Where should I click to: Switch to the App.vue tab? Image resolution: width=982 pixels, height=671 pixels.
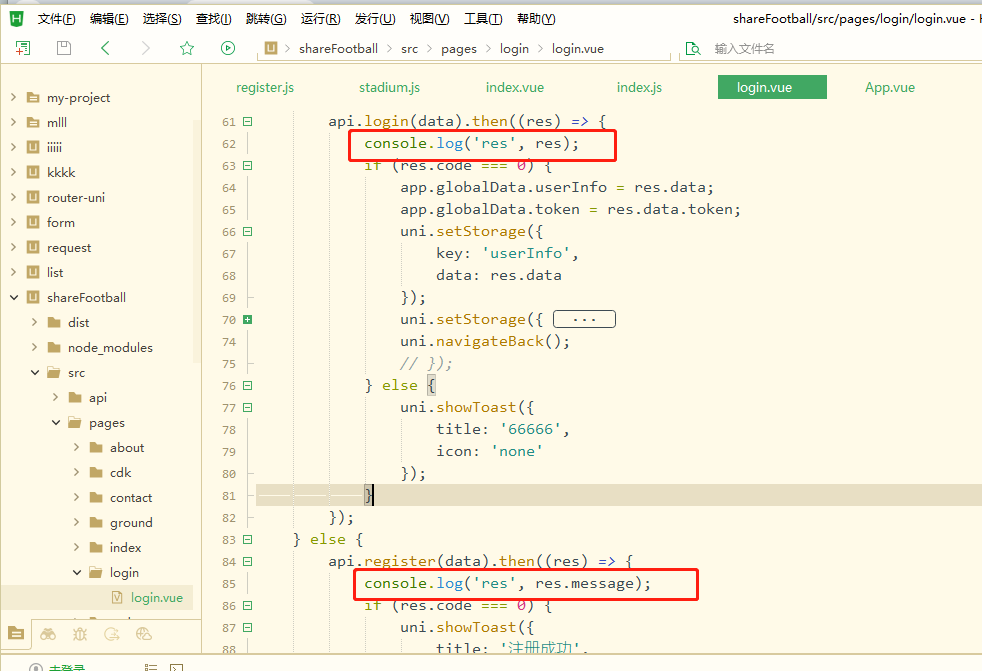(890, 88)
